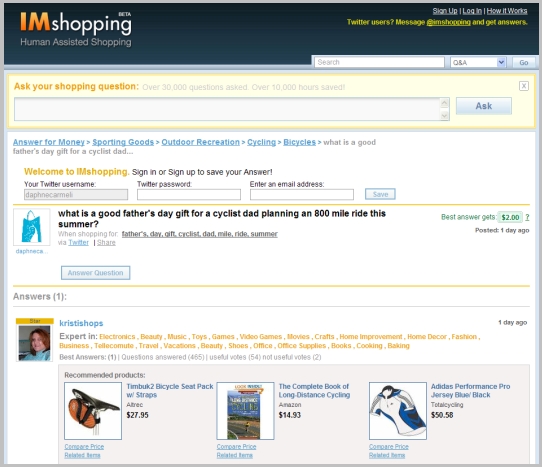Open the Cycling breadcrumb link
Viewport: 542px width, 467px height.
coord(261,142)
